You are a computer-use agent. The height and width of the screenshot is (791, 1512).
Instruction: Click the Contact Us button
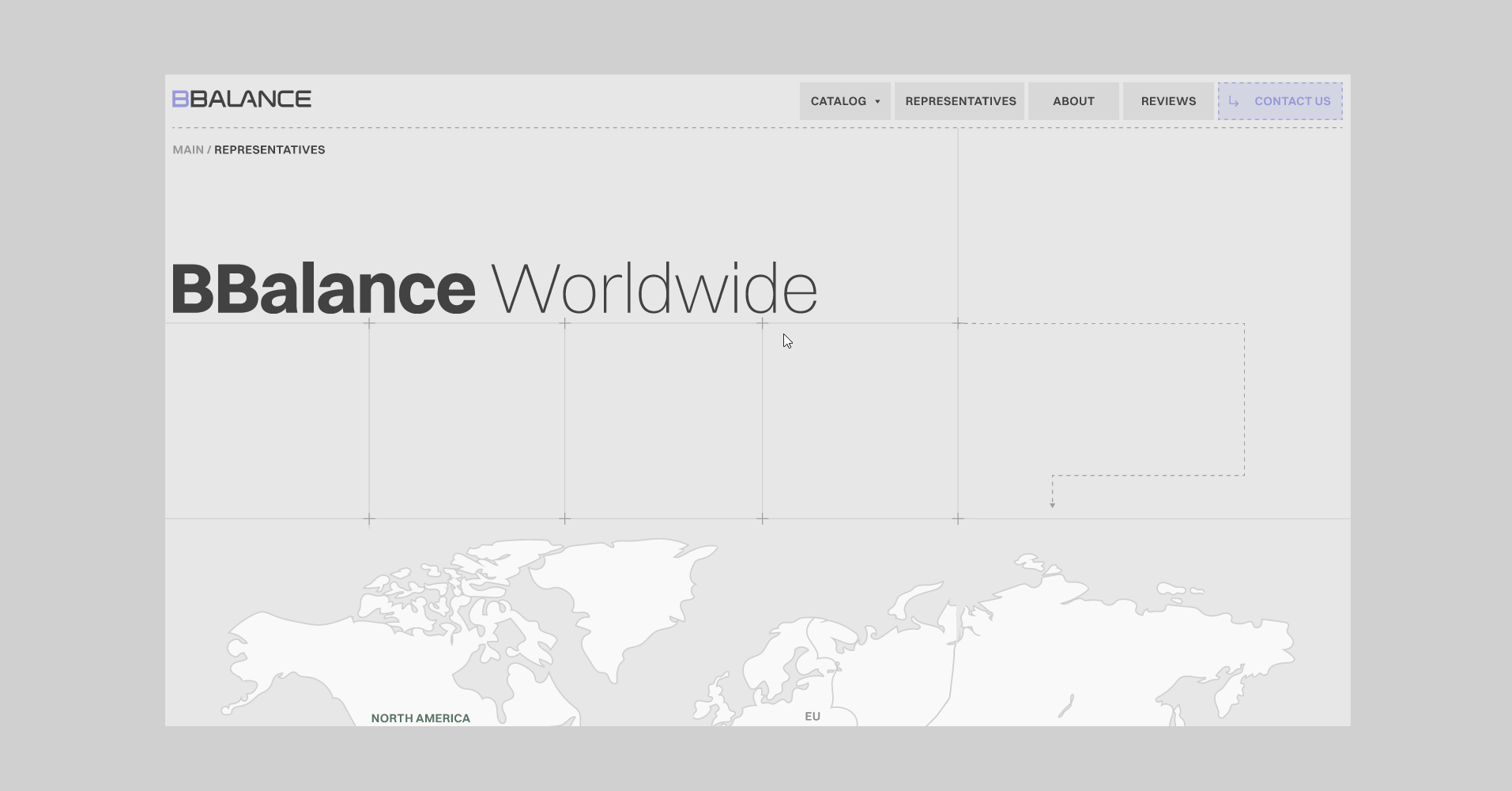pos(1280,101)
